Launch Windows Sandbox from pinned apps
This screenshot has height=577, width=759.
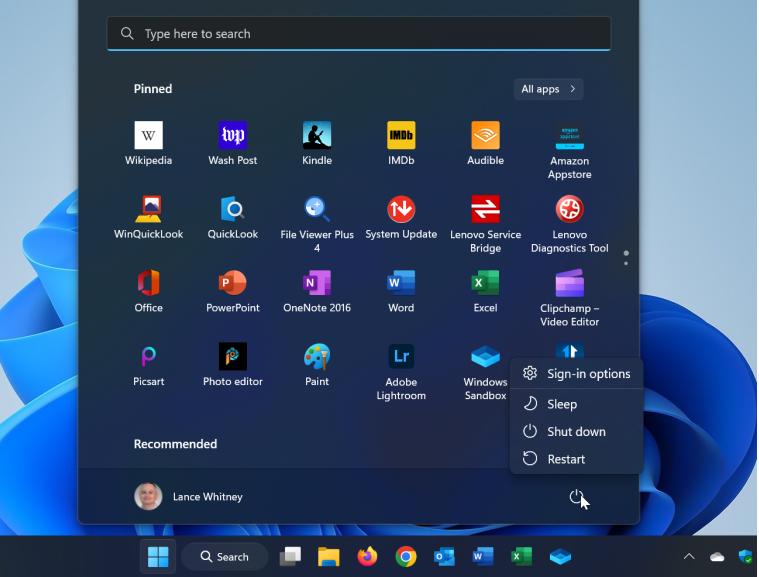click(x=485, y=372)
